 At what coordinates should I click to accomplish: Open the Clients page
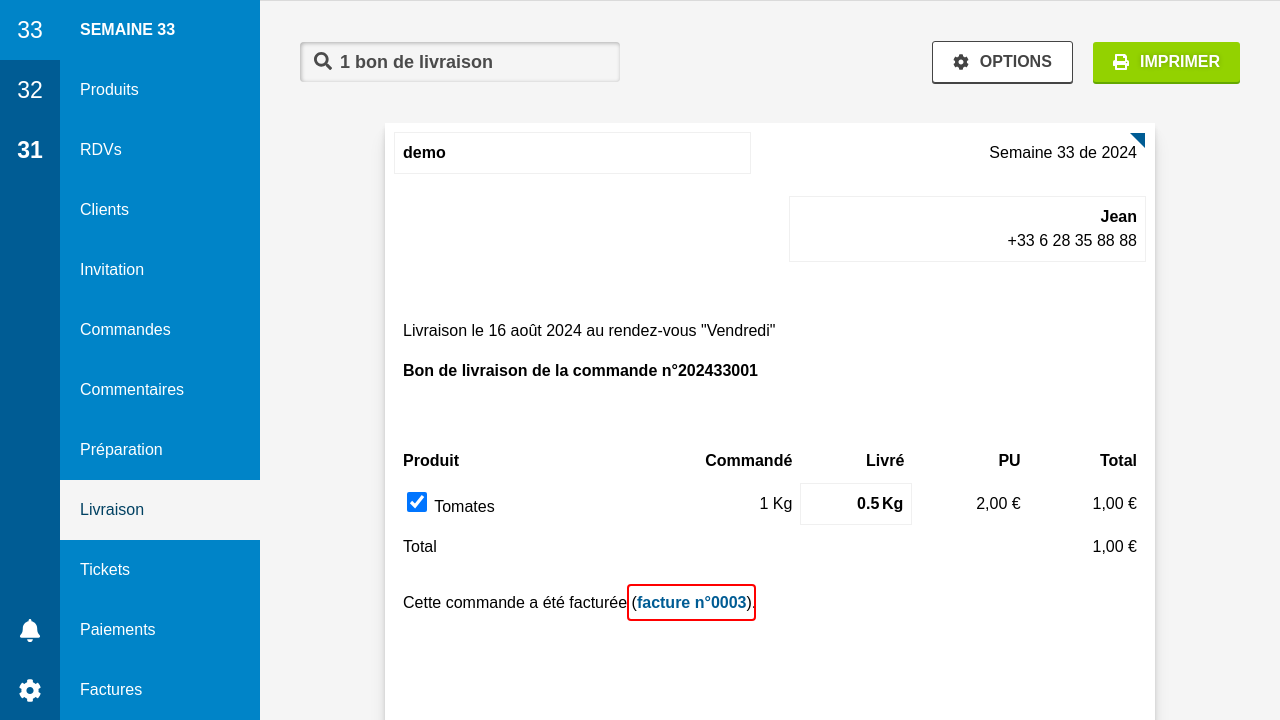[104, 210]
